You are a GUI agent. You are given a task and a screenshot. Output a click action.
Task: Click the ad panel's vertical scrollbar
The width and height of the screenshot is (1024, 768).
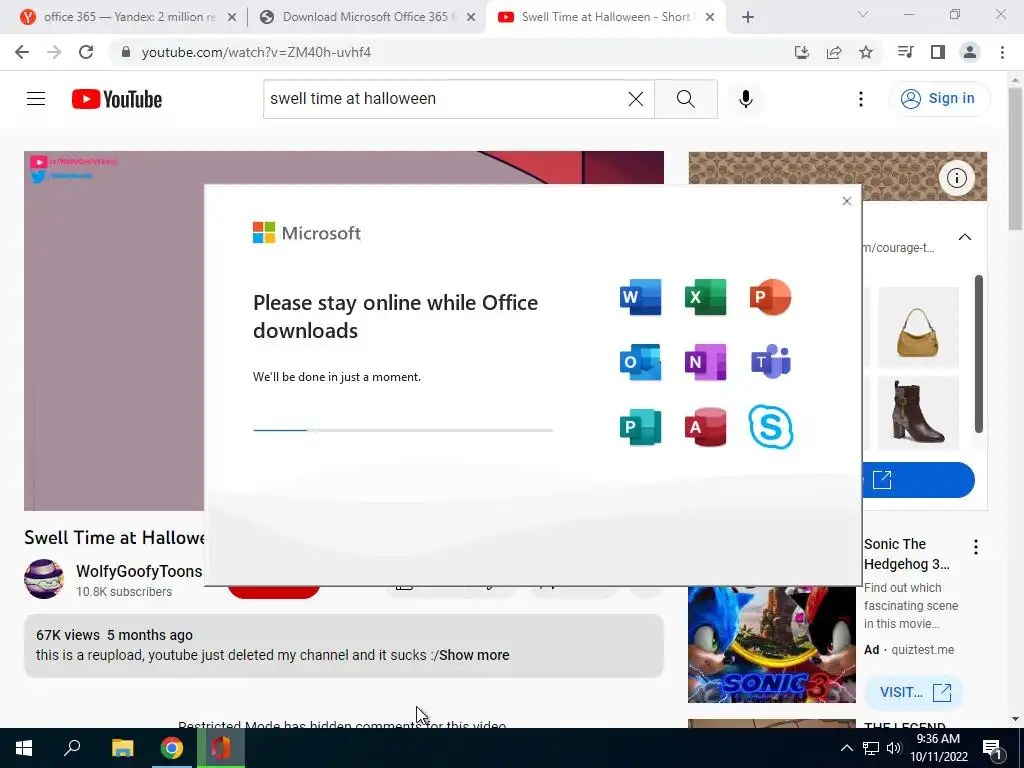[978, 354]
